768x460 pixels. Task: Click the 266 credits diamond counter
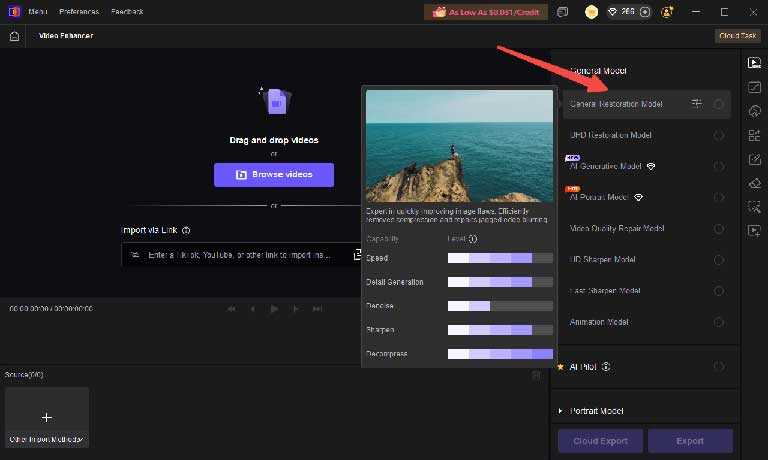coord(623,12)
